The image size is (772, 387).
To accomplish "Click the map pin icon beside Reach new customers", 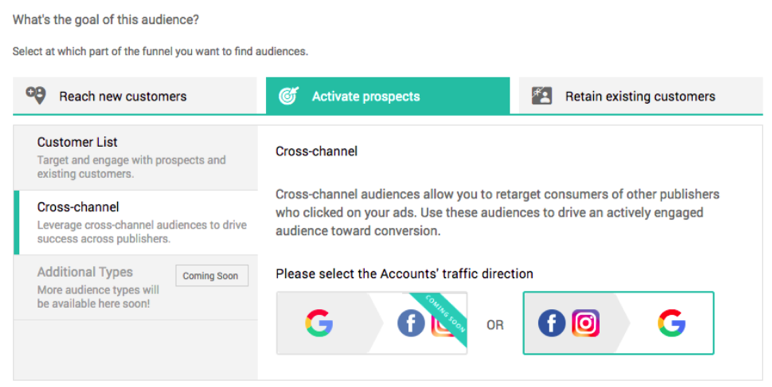I will (35, 95).
